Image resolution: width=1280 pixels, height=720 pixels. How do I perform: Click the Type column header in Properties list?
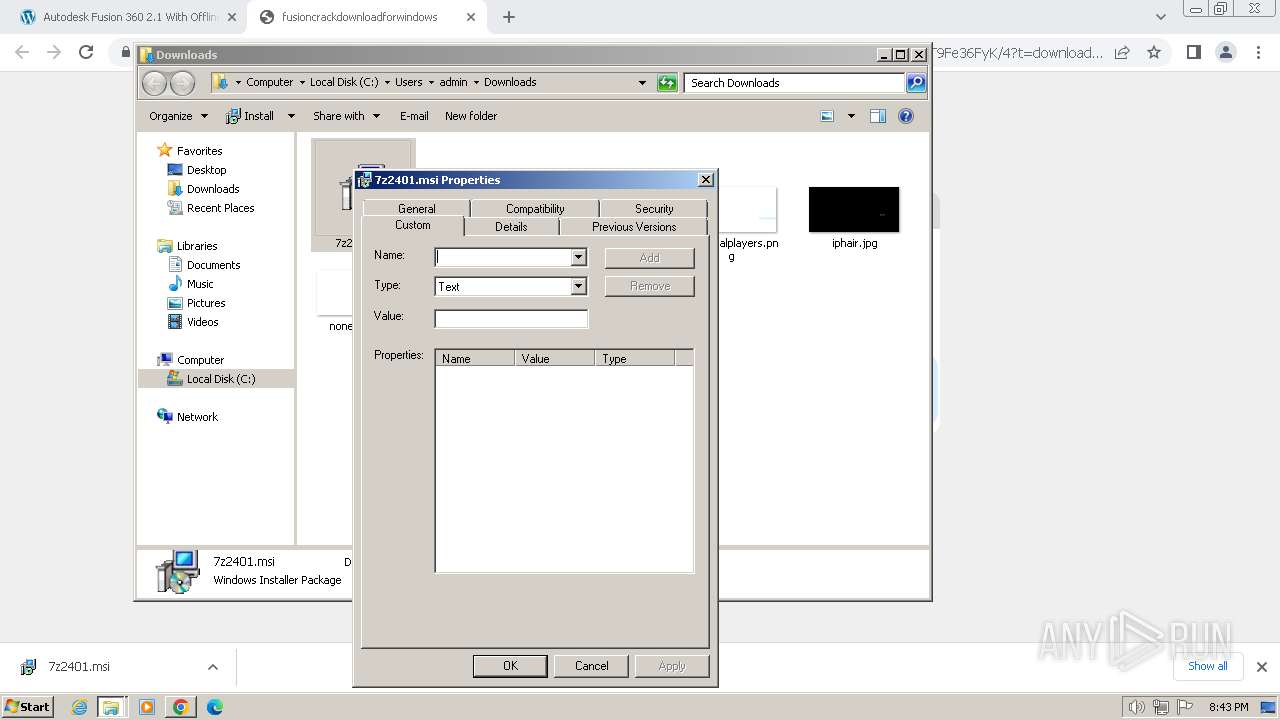tap(635, 358)
